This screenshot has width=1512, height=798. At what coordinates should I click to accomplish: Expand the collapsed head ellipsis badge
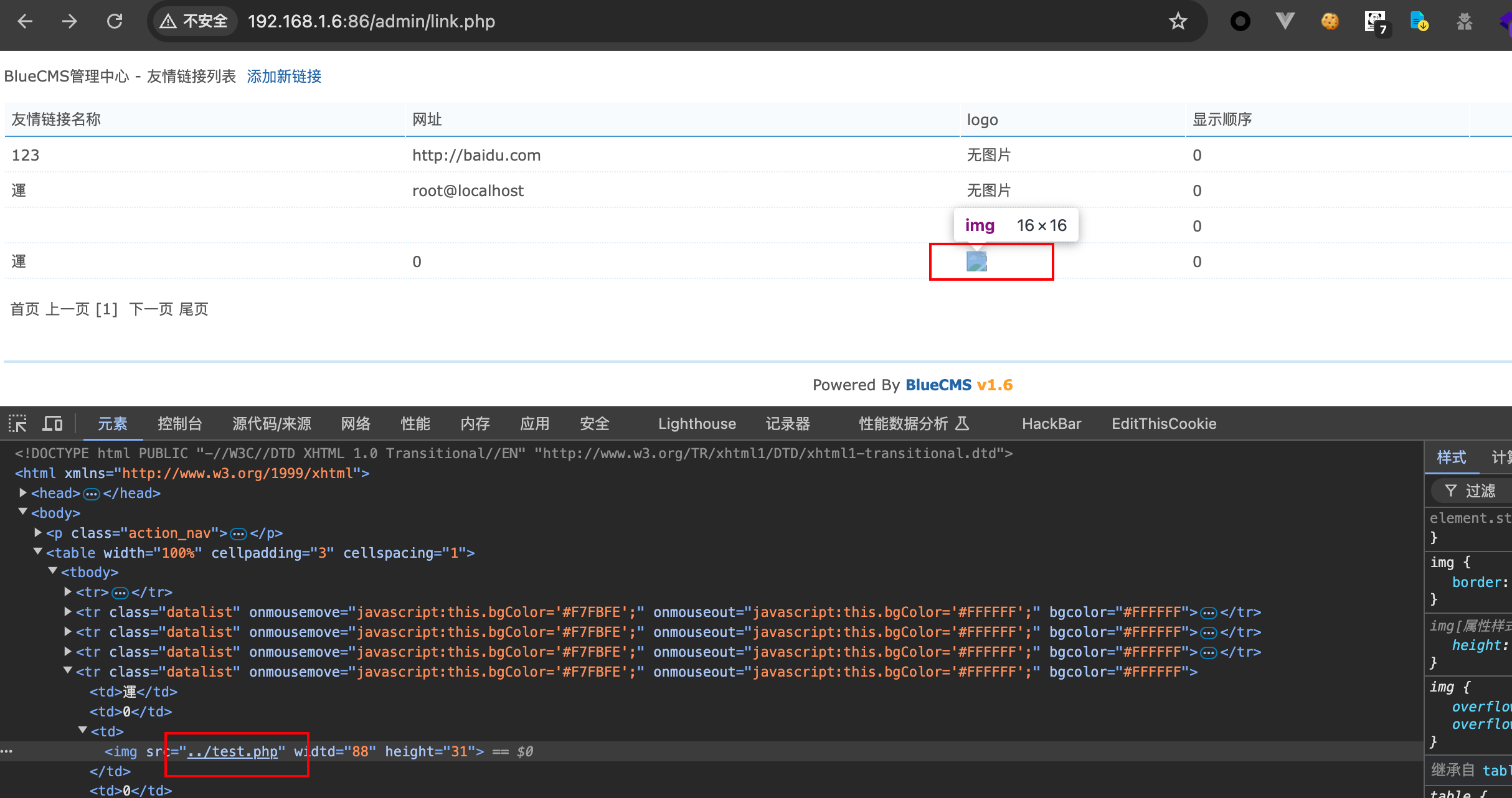coord(92,494)
